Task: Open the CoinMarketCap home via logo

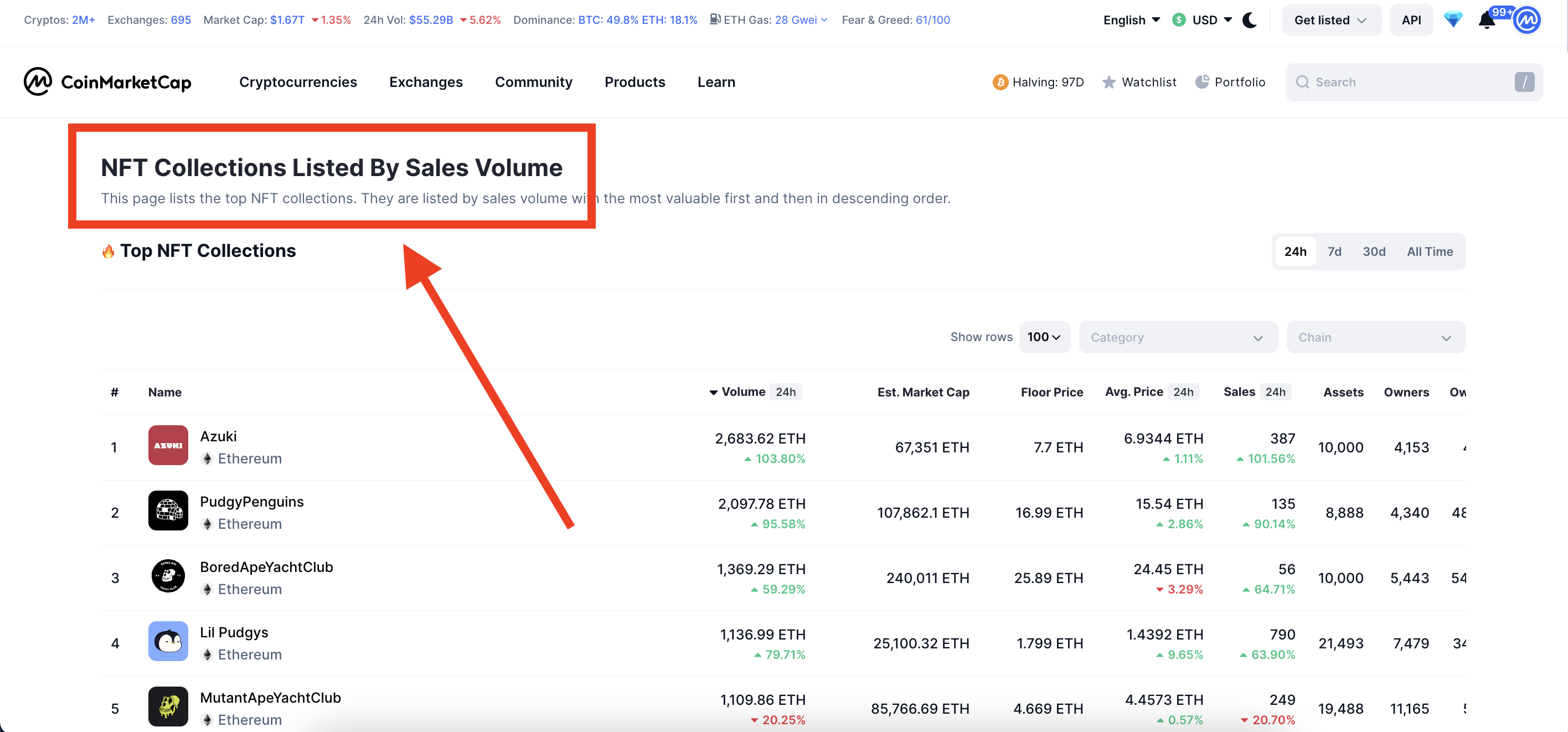Action: point(107,81)
